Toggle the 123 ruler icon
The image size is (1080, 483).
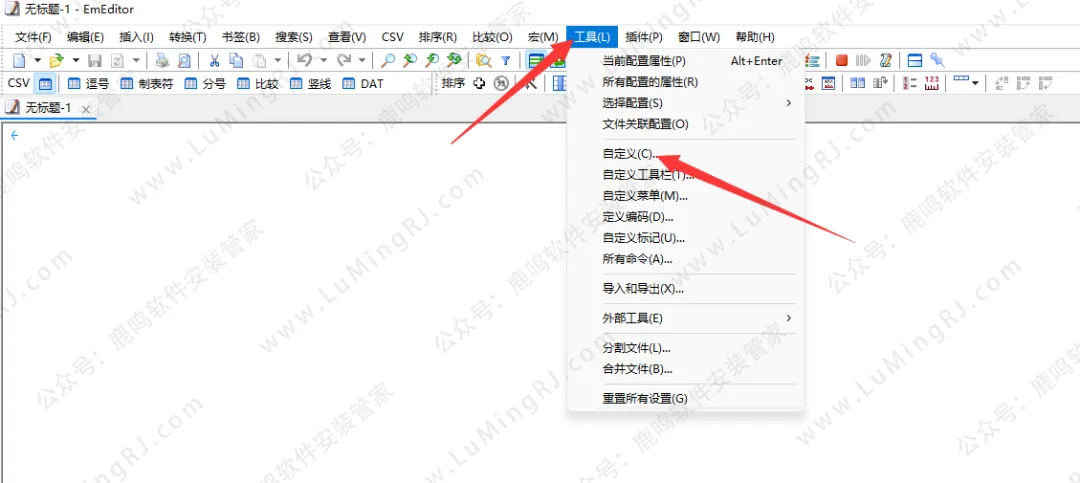click(x=931, y=84)
